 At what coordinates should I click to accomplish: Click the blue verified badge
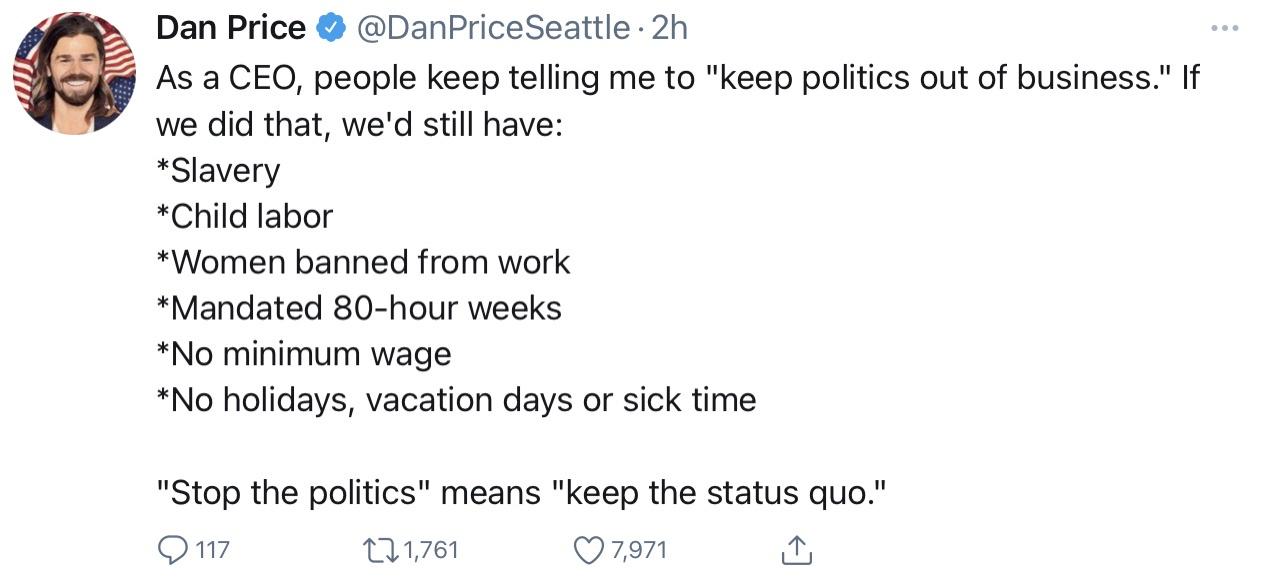coord(330,28)
